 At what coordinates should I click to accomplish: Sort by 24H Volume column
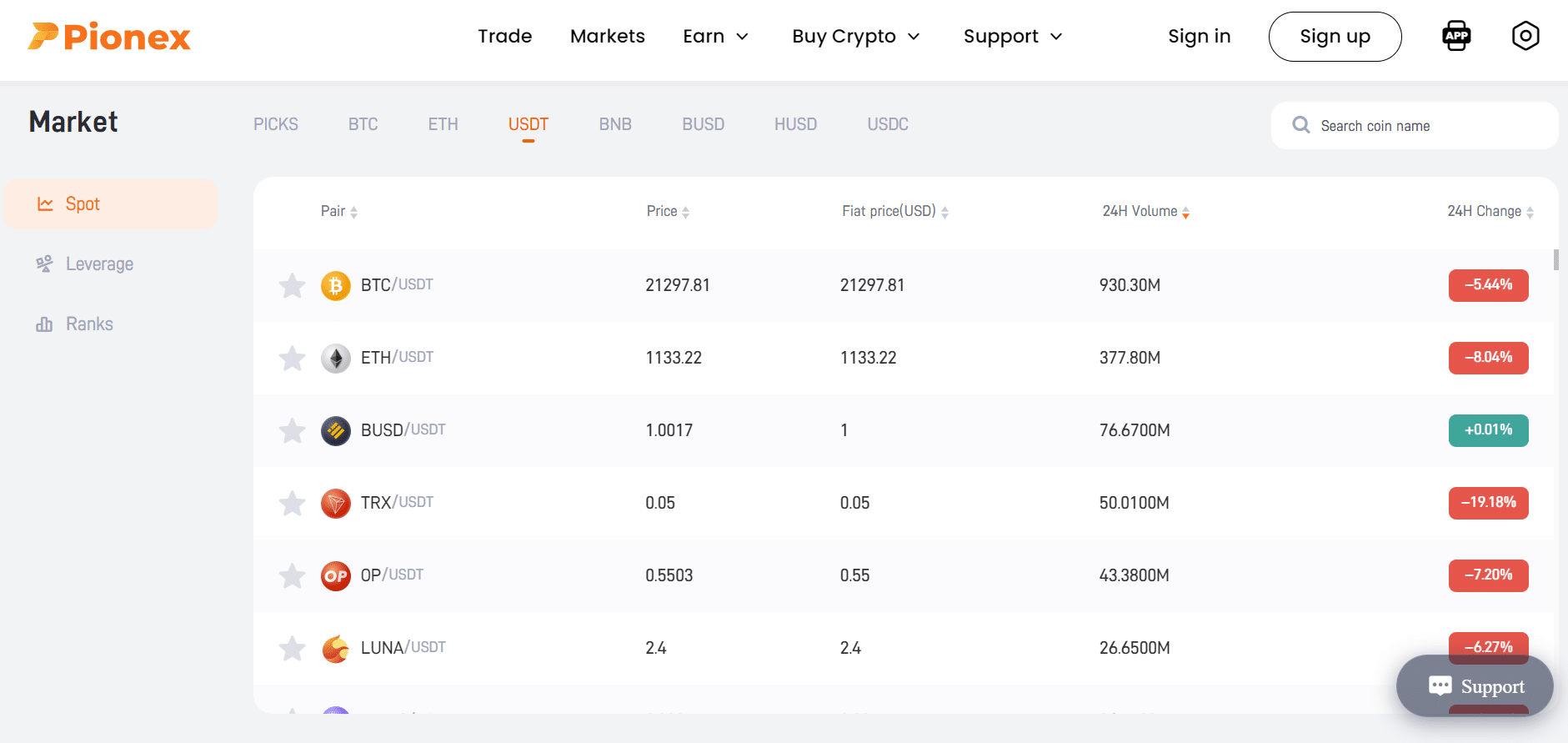point(1146,212)
